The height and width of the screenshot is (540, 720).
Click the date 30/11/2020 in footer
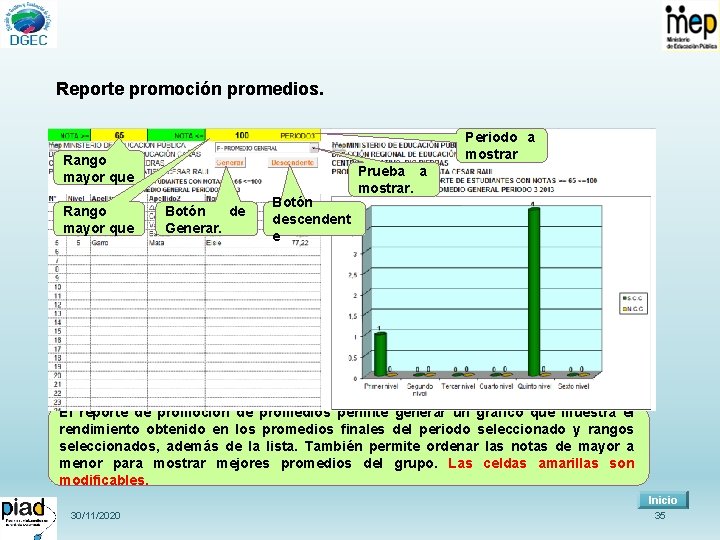pyautogui.click(x=96, y=516)
